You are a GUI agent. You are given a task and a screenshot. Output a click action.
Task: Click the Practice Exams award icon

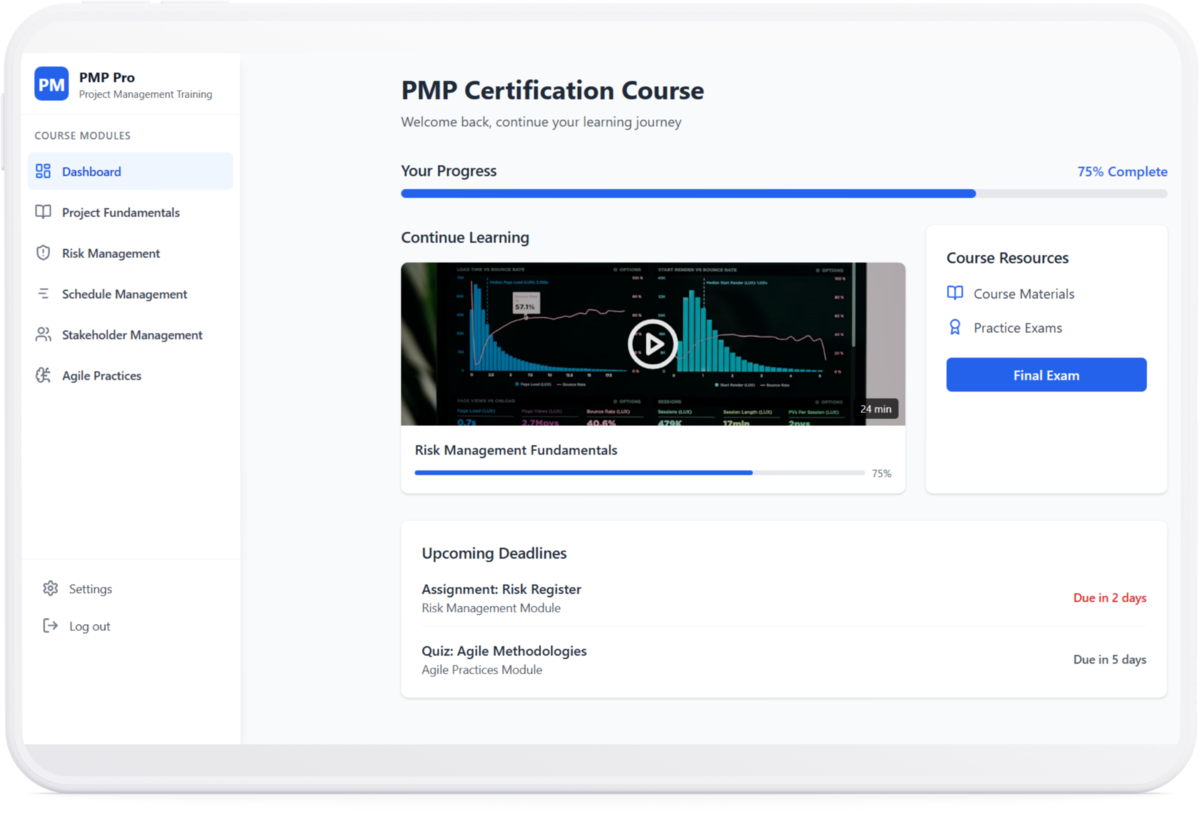[955, 328]
